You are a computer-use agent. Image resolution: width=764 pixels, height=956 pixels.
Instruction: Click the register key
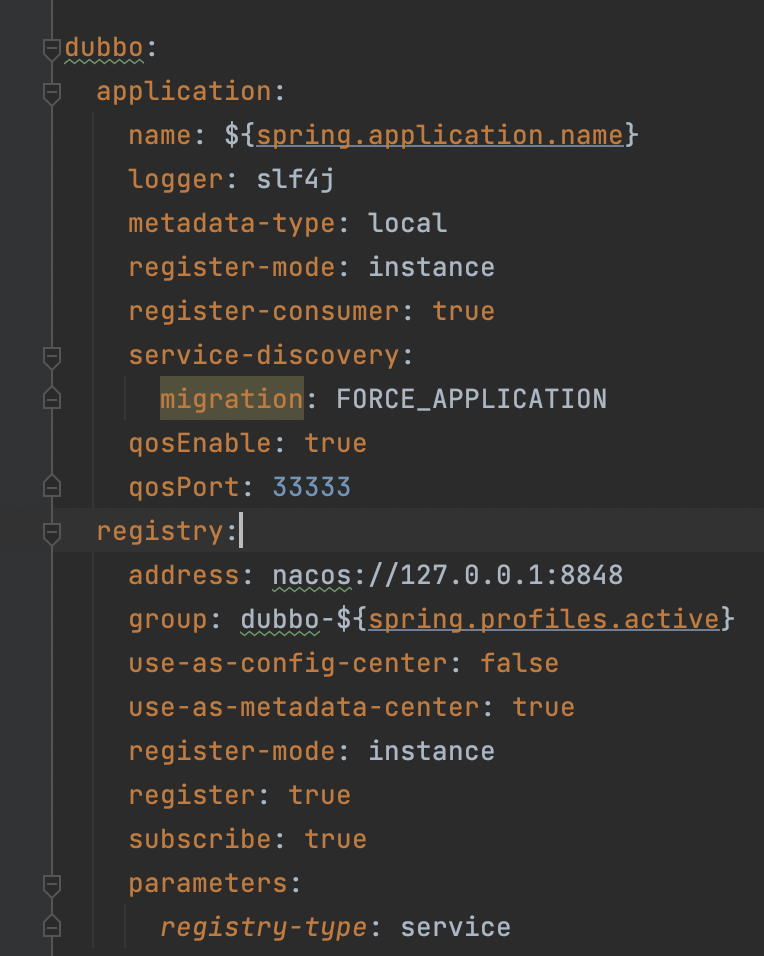click(x=191, y=795)
